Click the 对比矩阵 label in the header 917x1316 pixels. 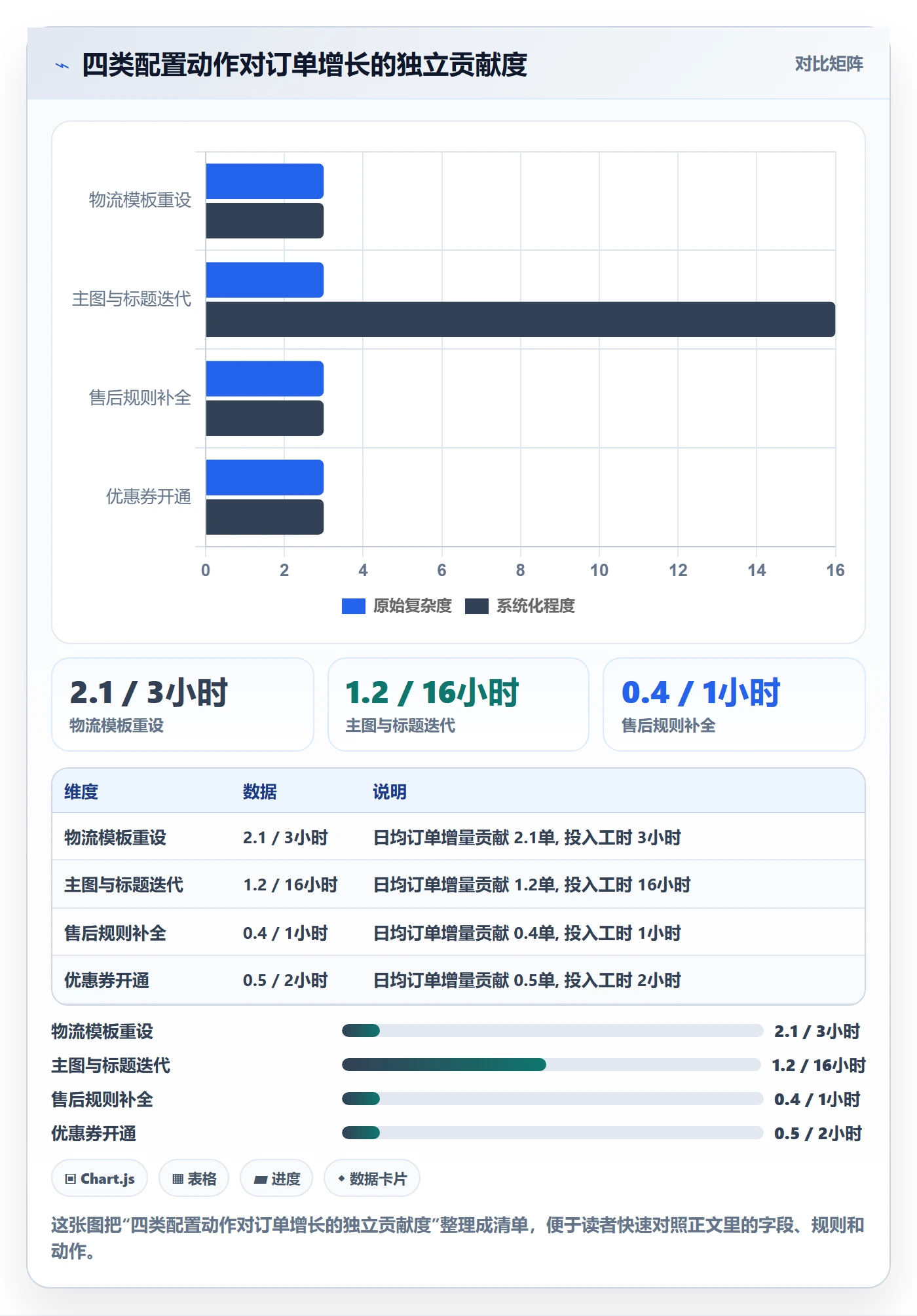(829, 64)
